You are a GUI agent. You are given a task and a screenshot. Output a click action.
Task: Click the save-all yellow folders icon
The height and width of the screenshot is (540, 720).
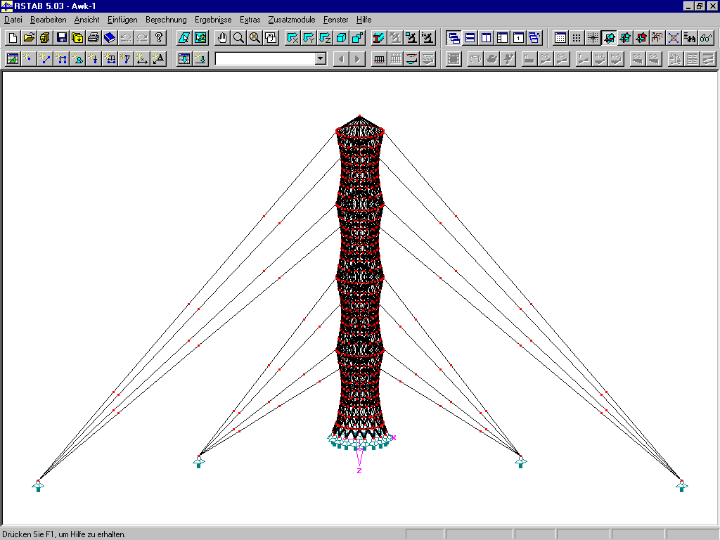coord(77,38)
